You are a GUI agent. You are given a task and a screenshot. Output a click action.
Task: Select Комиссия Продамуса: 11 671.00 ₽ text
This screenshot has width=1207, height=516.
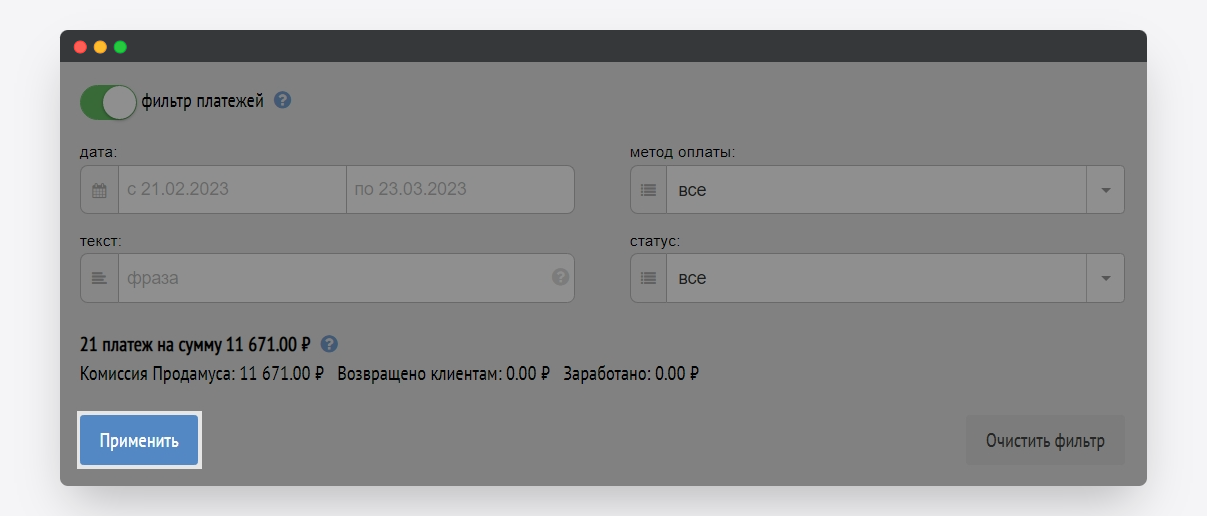(x=202, y=374)
